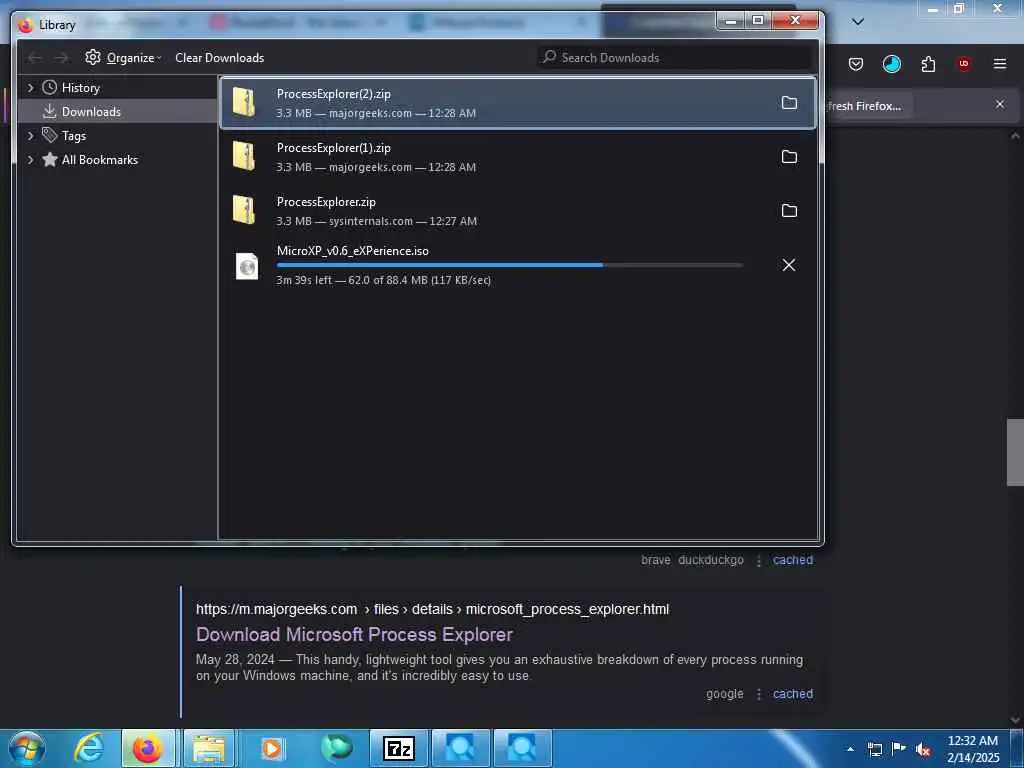The width and height of the screenshot is (1024, 768).
Task: Open Windows Explorer from taskbar
Action: [x=209, y=748]
